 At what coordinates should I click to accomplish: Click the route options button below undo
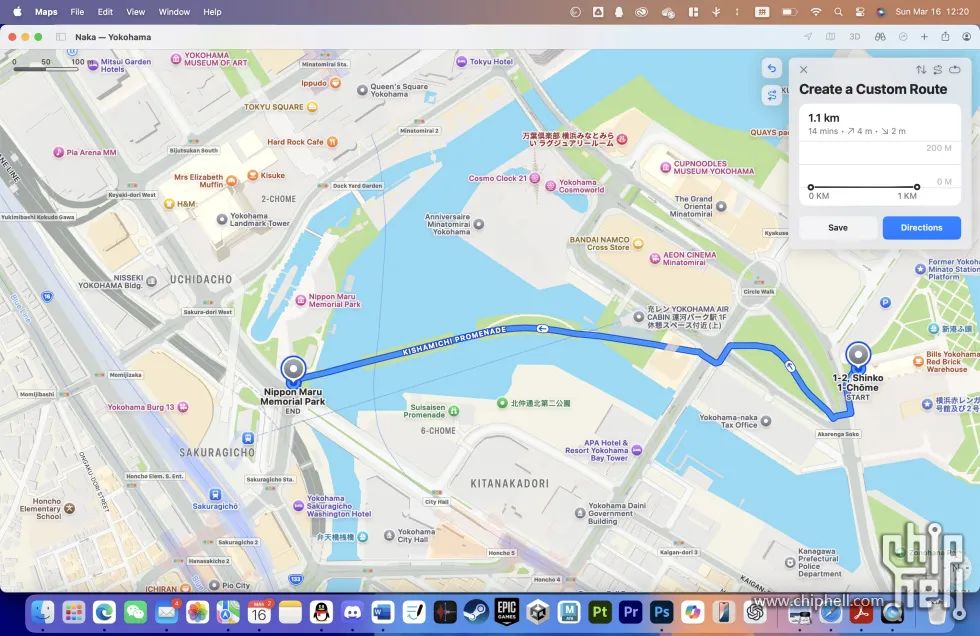(x=772, y=95)
